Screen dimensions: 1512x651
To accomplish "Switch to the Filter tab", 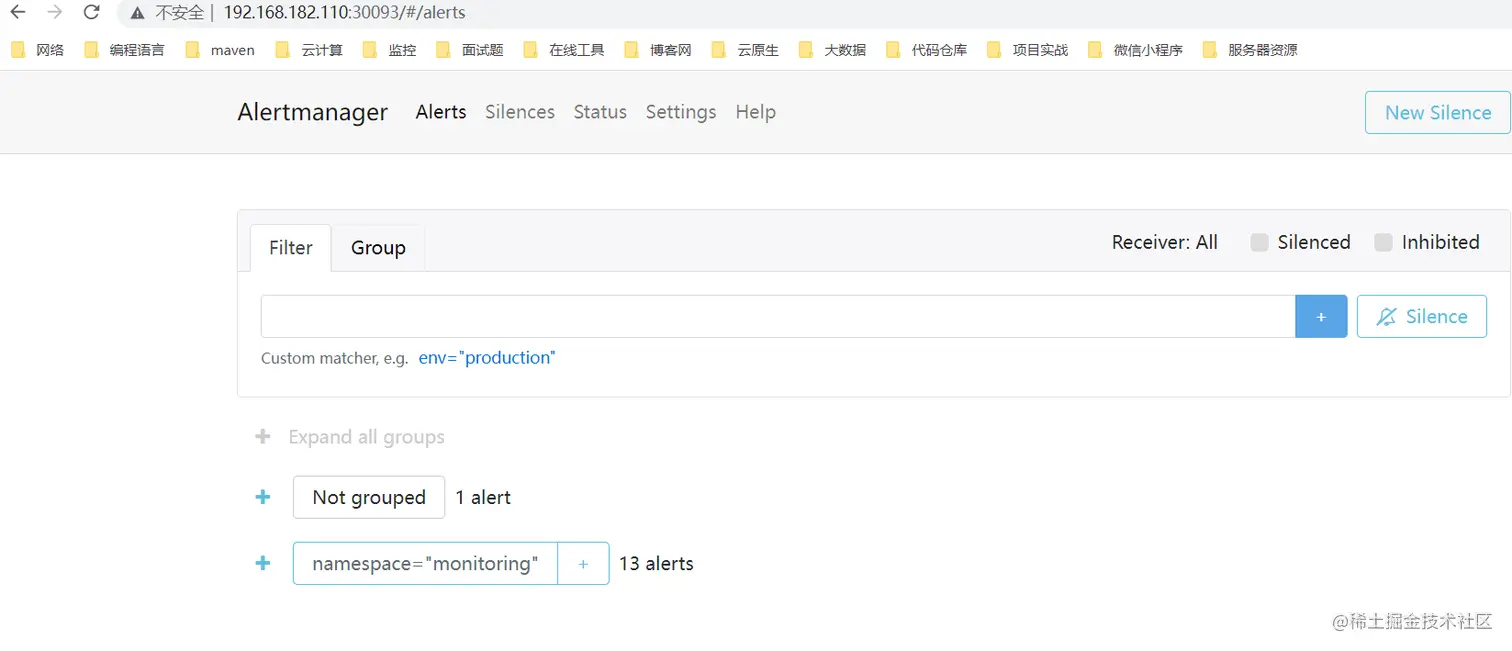I will [x=291, y=248].
